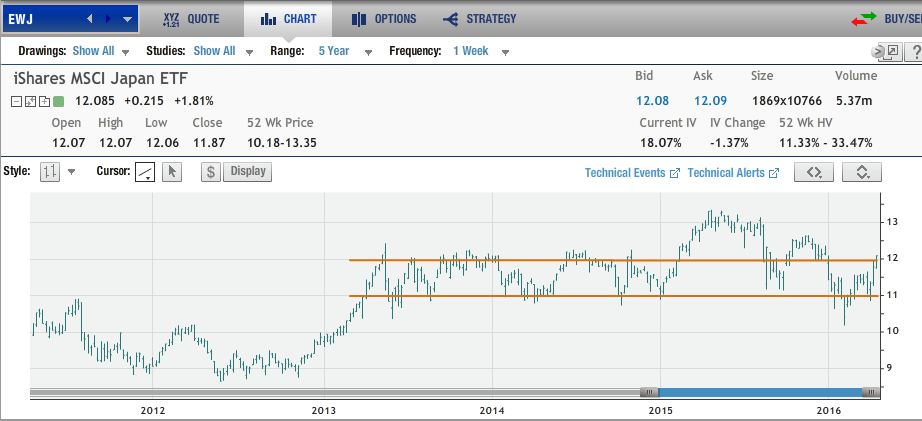The image size is (922, 421).
Task: Expand quote details with plus icon
Action: pos(44,102)
